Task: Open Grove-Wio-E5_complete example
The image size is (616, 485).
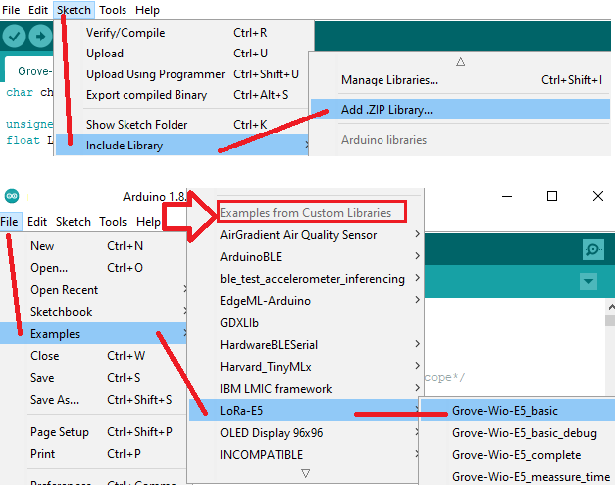Action: tap(518, 455)
